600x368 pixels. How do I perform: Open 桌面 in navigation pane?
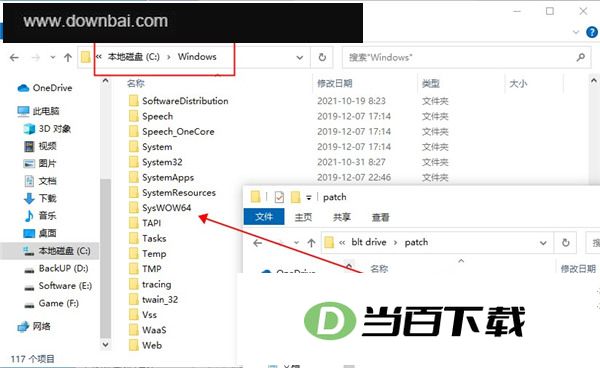(x=40, y=233)
